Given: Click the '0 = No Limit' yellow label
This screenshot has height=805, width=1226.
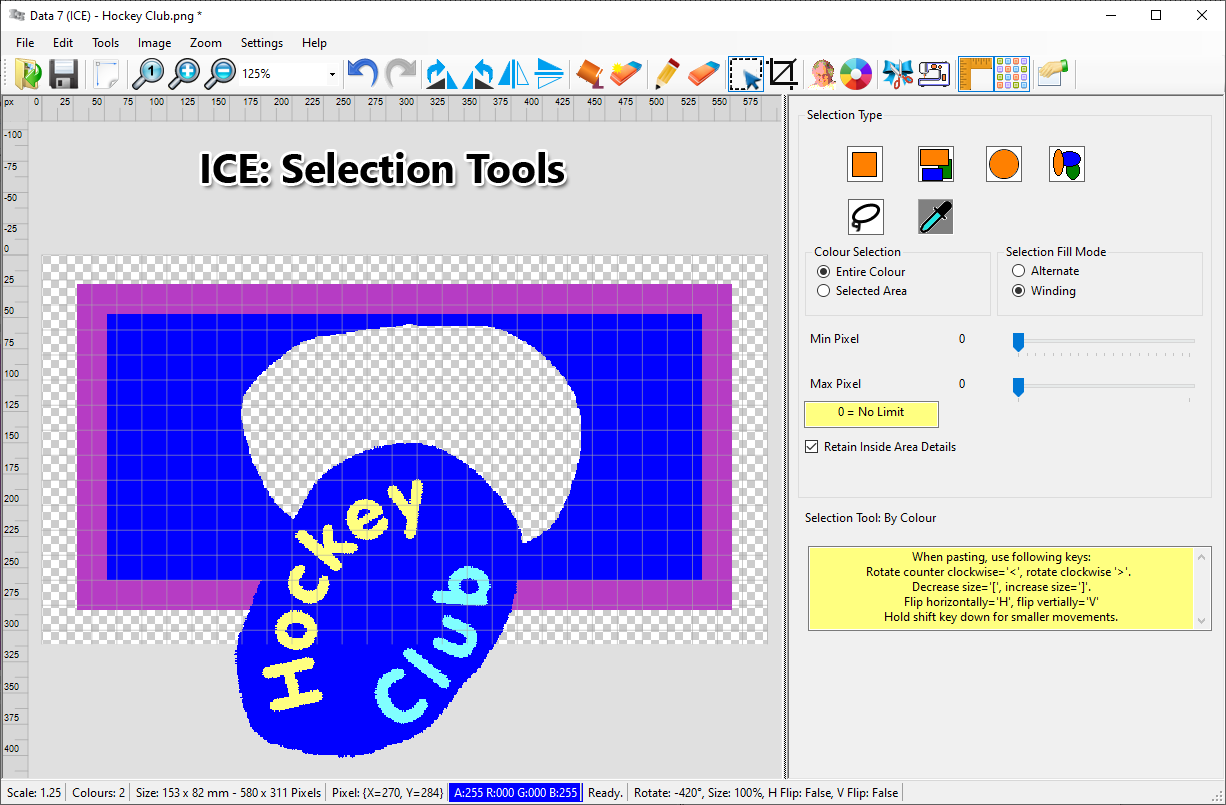Looking at the screenshot, I should click(x=871, y=413).
